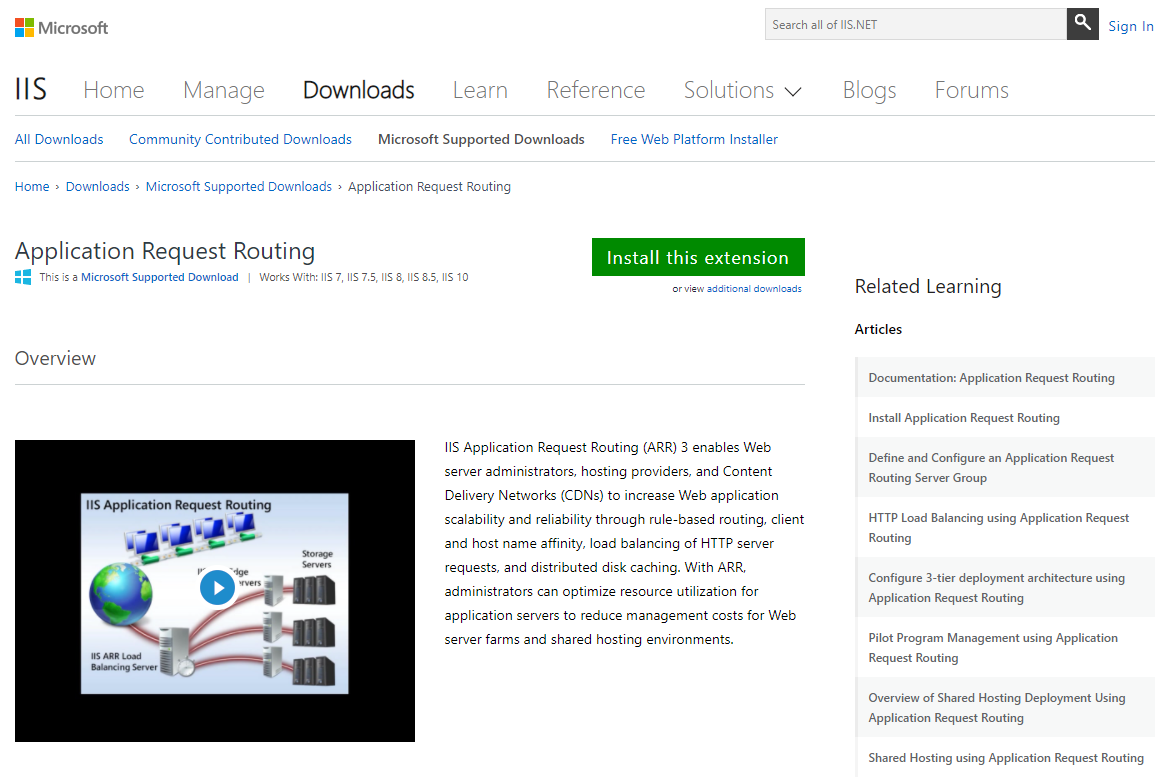Viewport: 1173px width, 777px height.
Task: Click the Home breadcrumb link
Action: (x=32, y=186)
